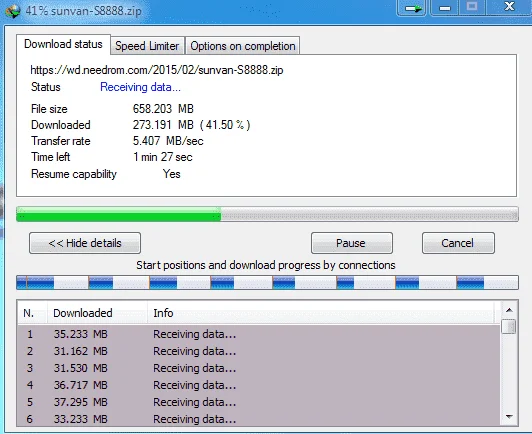Click the green download progress bar
This screenshot has width=532, height=434.
(267, 214)
